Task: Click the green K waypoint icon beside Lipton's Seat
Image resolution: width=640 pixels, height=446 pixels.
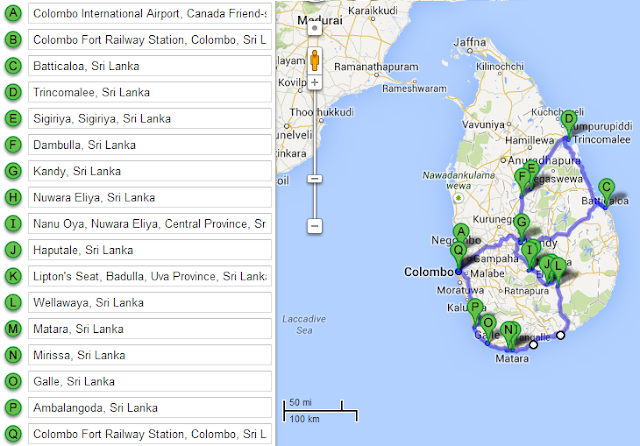Action: point(13,276)
